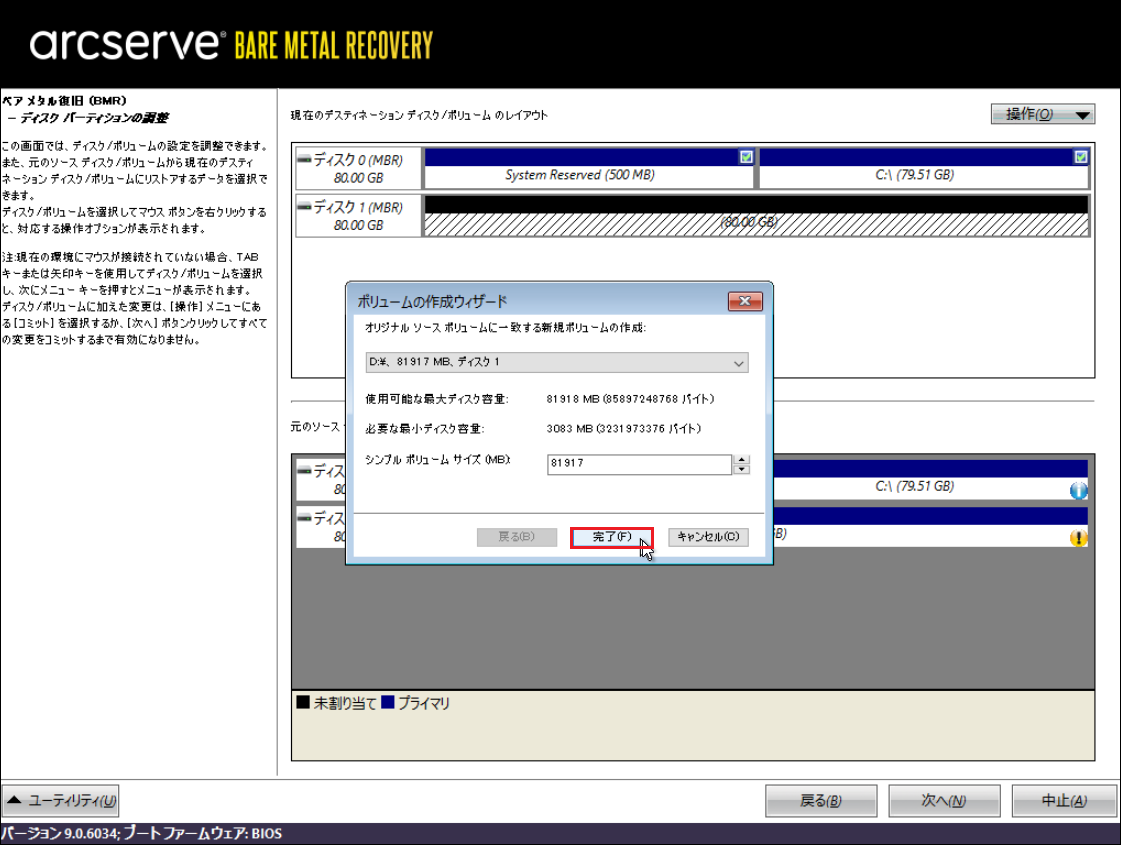Close the volume creation wizard dialog

745,301
